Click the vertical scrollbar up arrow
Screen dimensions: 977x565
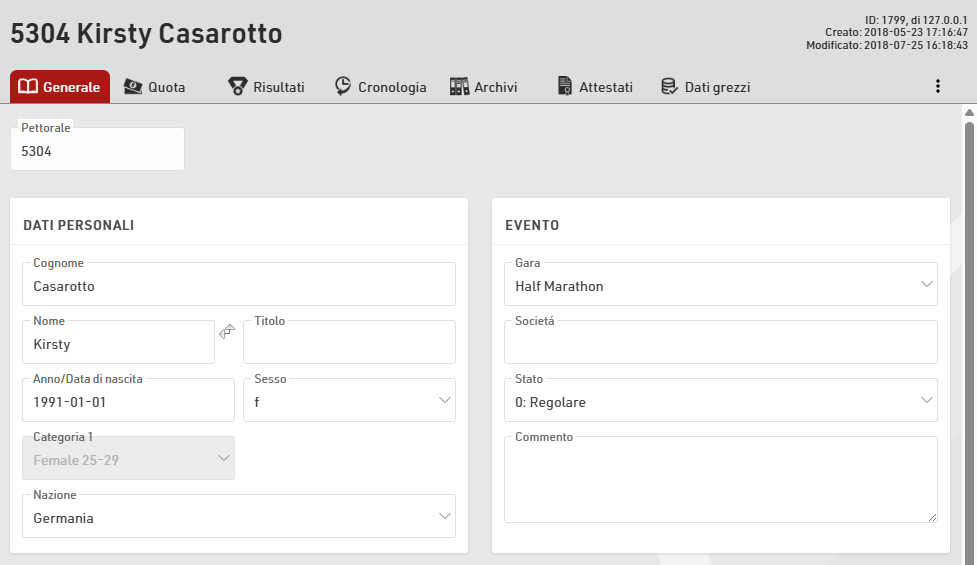pyautogui.click(x=969, y=113)
